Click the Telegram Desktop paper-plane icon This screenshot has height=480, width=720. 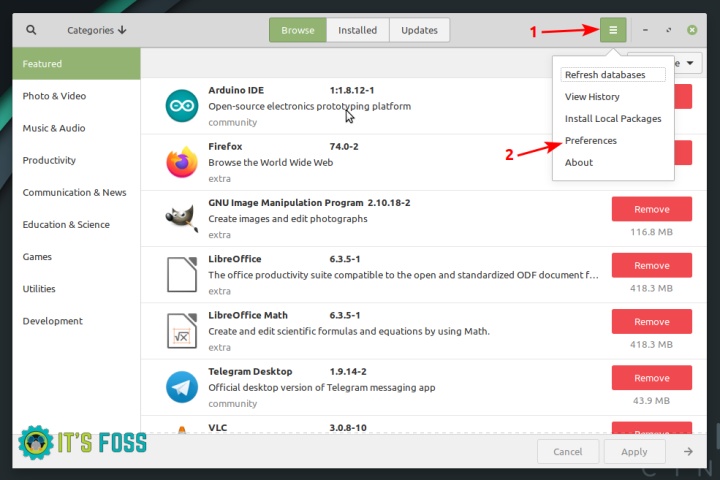[x=182, y=387]
